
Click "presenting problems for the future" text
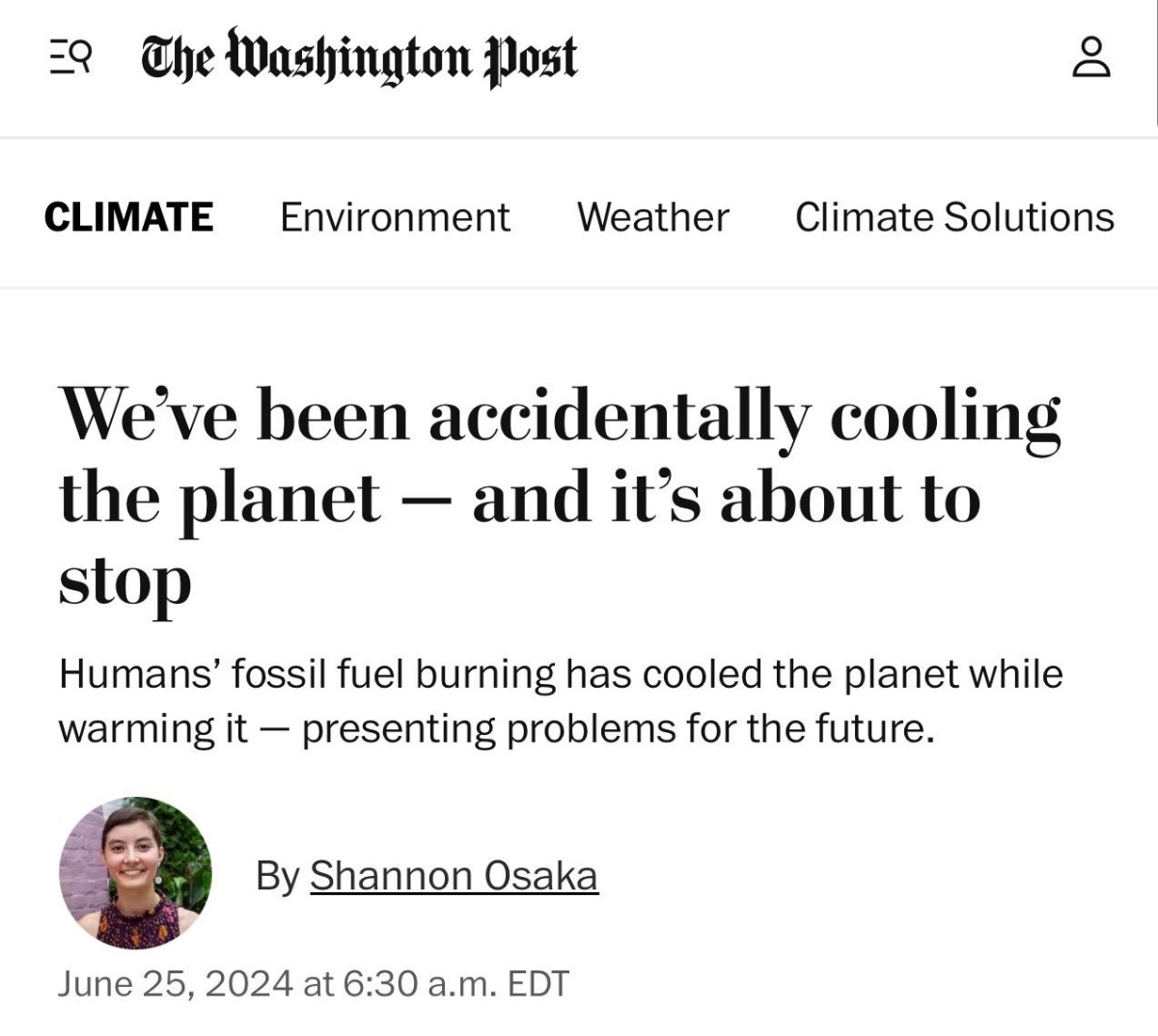(618, 728)
